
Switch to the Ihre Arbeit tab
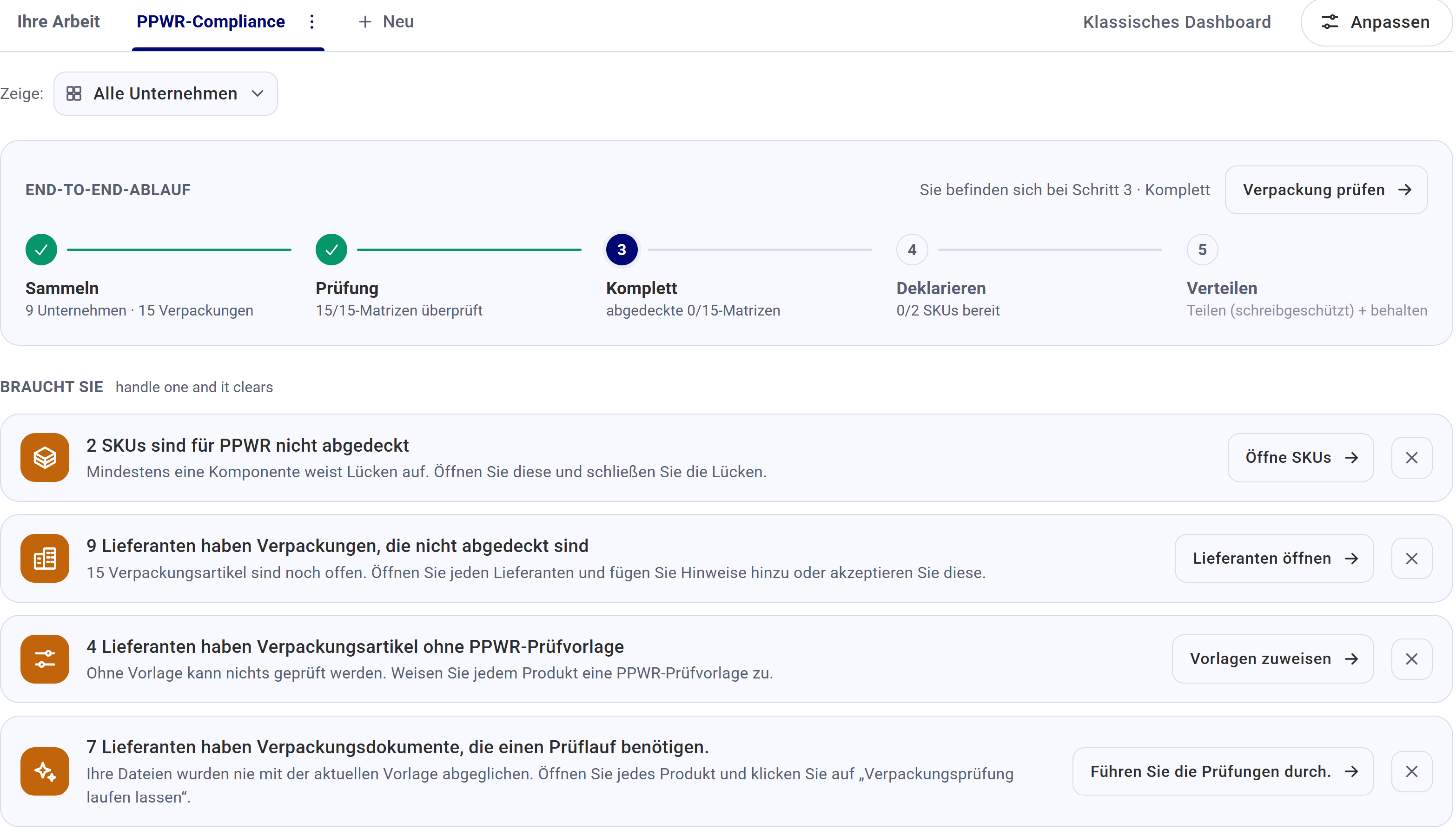(59, 22)
